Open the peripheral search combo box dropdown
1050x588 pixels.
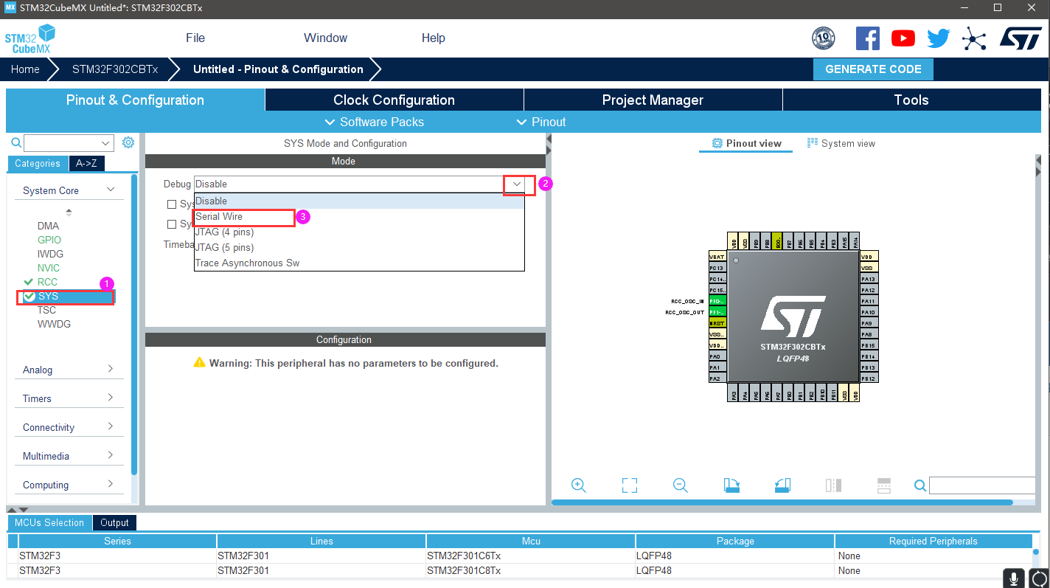[x=105, y=143]
